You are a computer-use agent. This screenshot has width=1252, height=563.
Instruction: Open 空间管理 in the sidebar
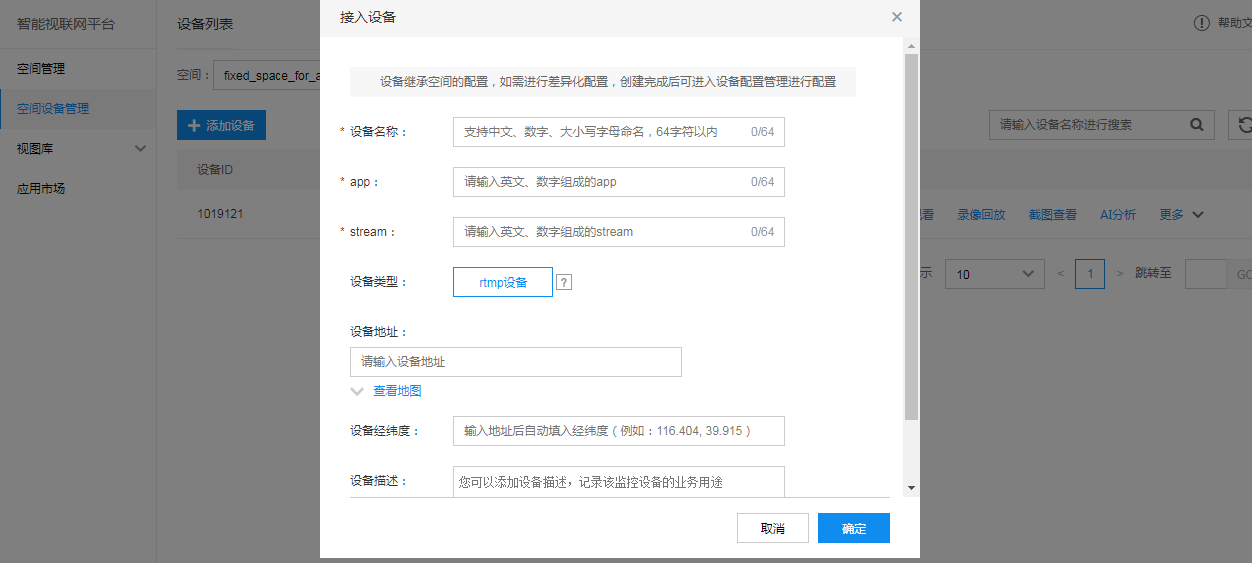pos(41,69)
